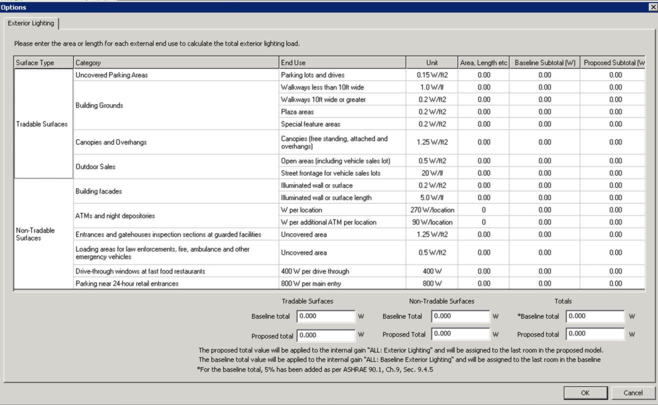Click Tradable Surfaces Proposed total field
Screen dimensions: 658x405
(326, 335)
